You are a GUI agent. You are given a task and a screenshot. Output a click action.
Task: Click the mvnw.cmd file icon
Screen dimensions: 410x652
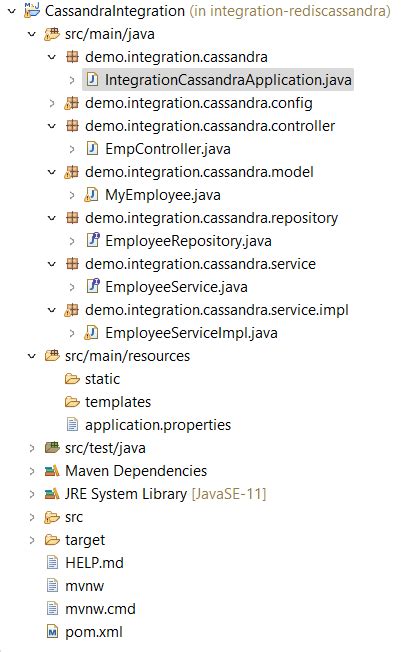(52, 609)
